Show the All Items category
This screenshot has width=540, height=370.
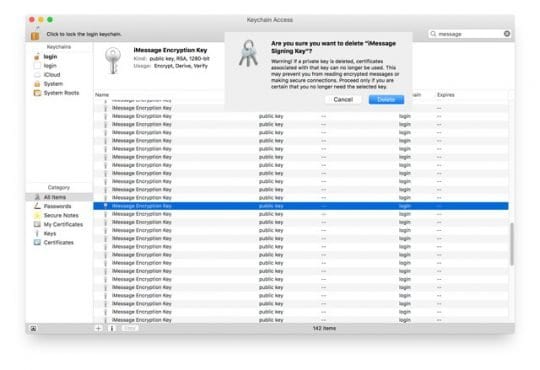coord(59,197)
